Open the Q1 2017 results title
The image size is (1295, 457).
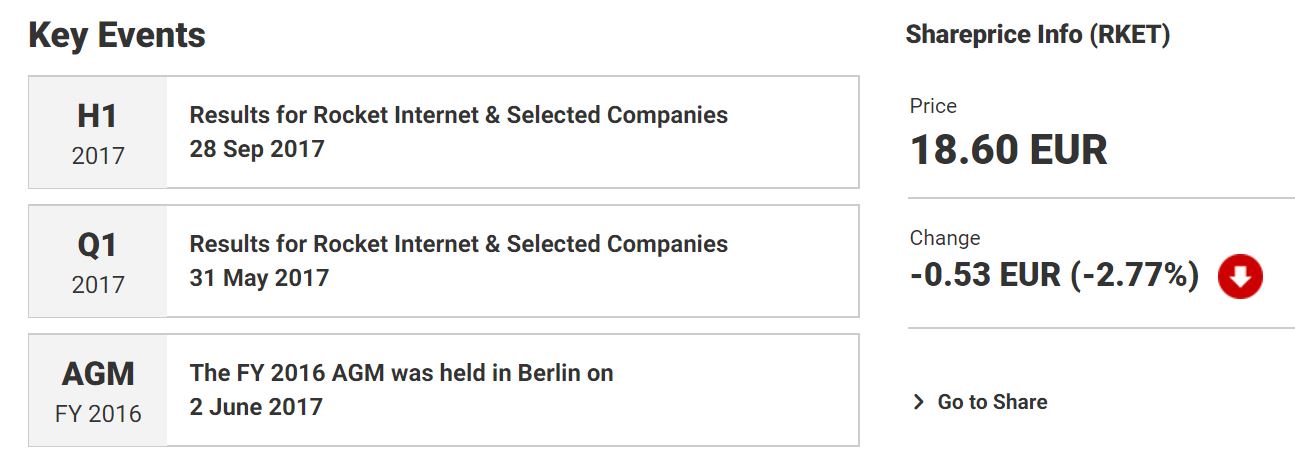[x=458, y=244]
